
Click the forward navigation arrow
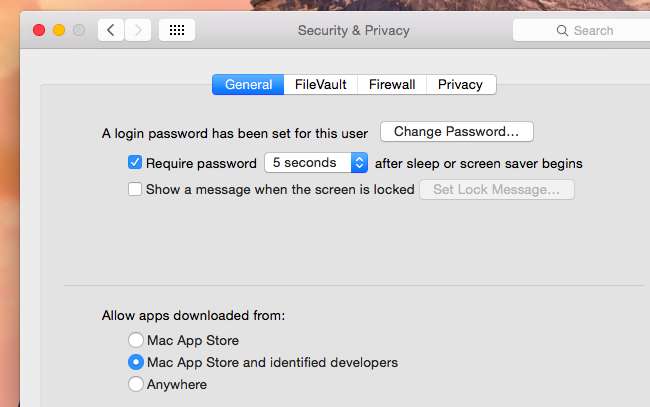pyautogui.click(x=137, y=30)
